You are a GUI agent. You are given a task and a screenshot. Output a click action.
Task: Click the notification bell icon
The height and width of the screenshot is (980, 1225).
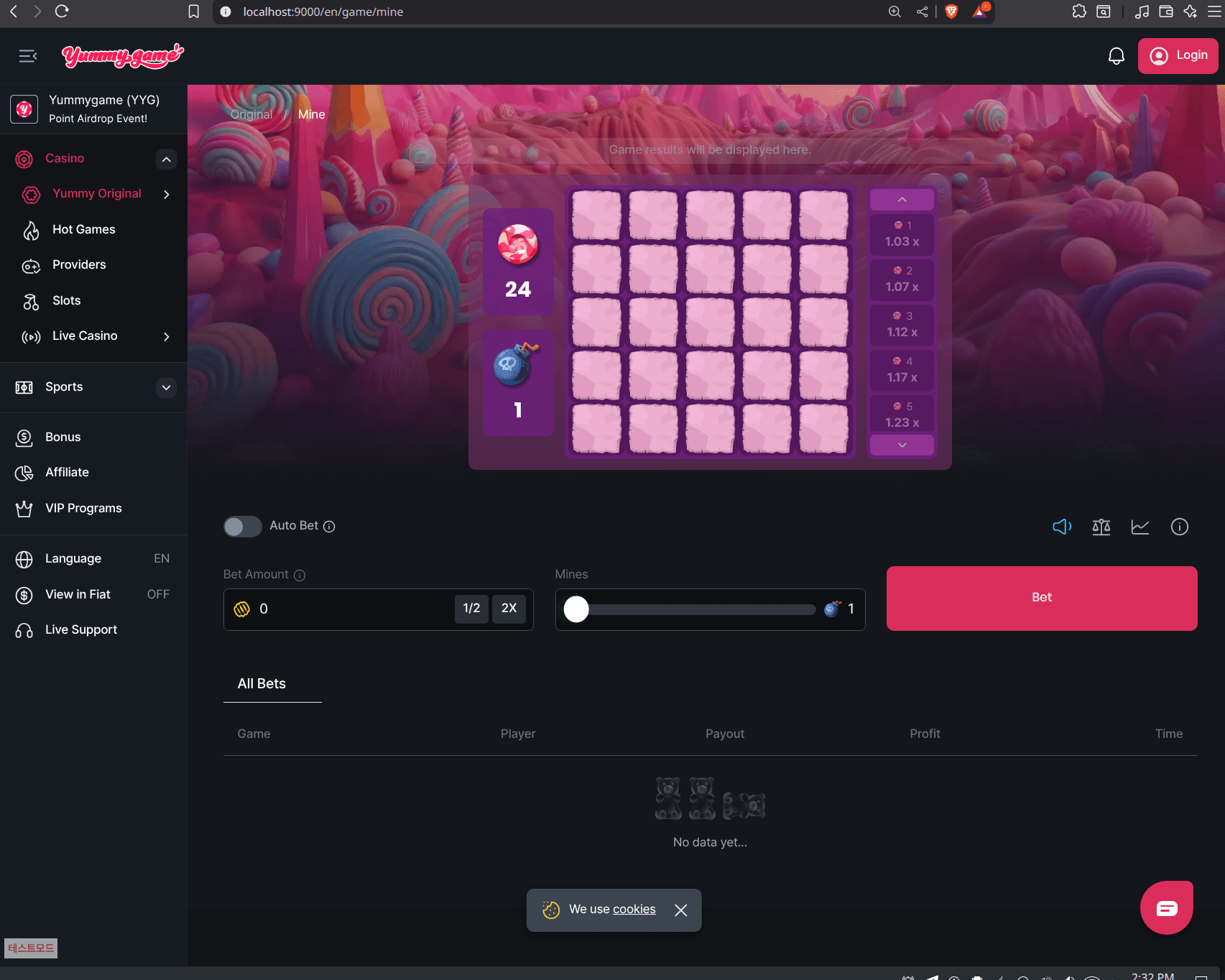pyautogui.click(x=1116, y=56)
